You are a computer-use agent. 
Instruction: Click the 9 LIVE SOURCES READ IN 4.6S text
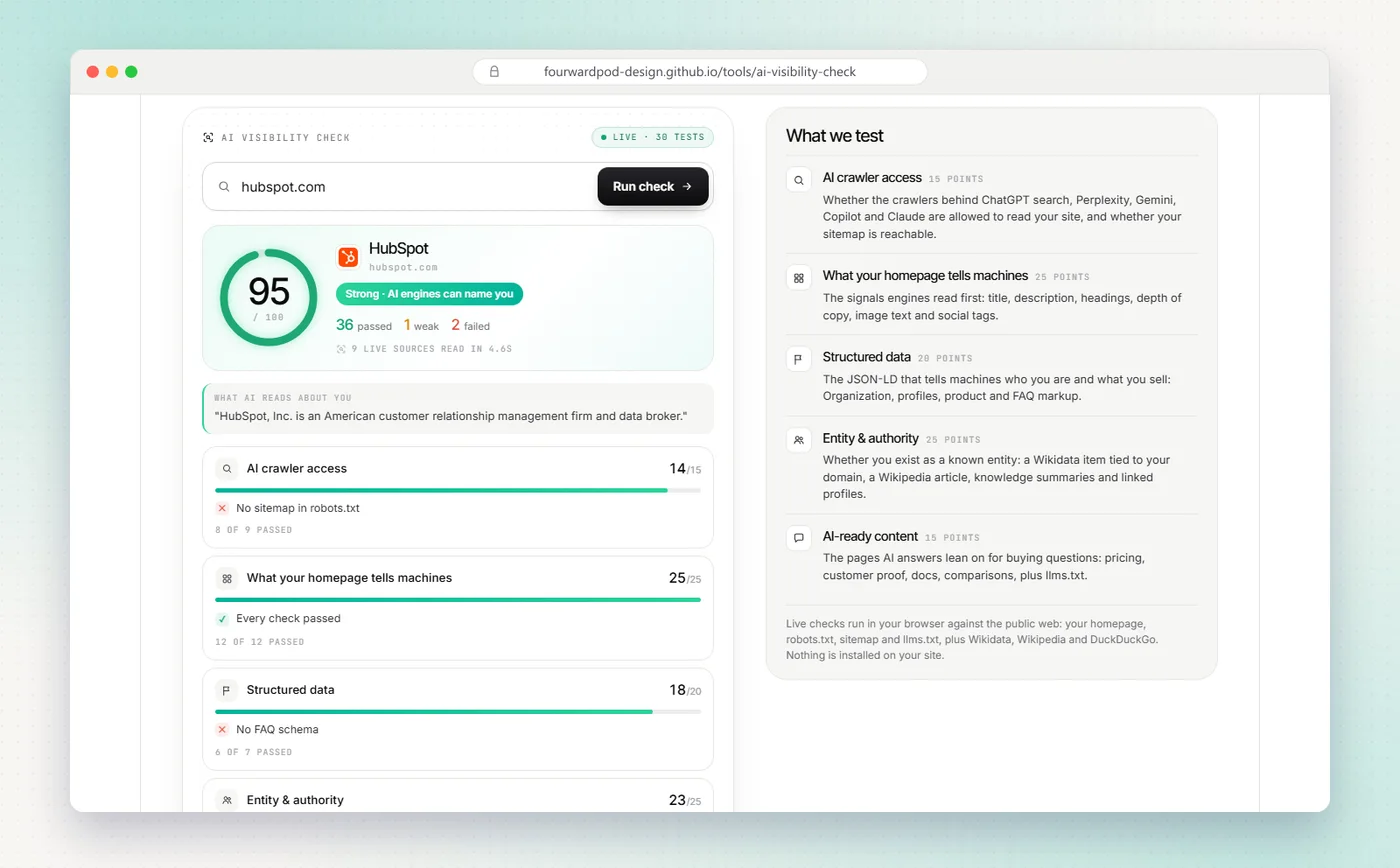pos(431,349)
